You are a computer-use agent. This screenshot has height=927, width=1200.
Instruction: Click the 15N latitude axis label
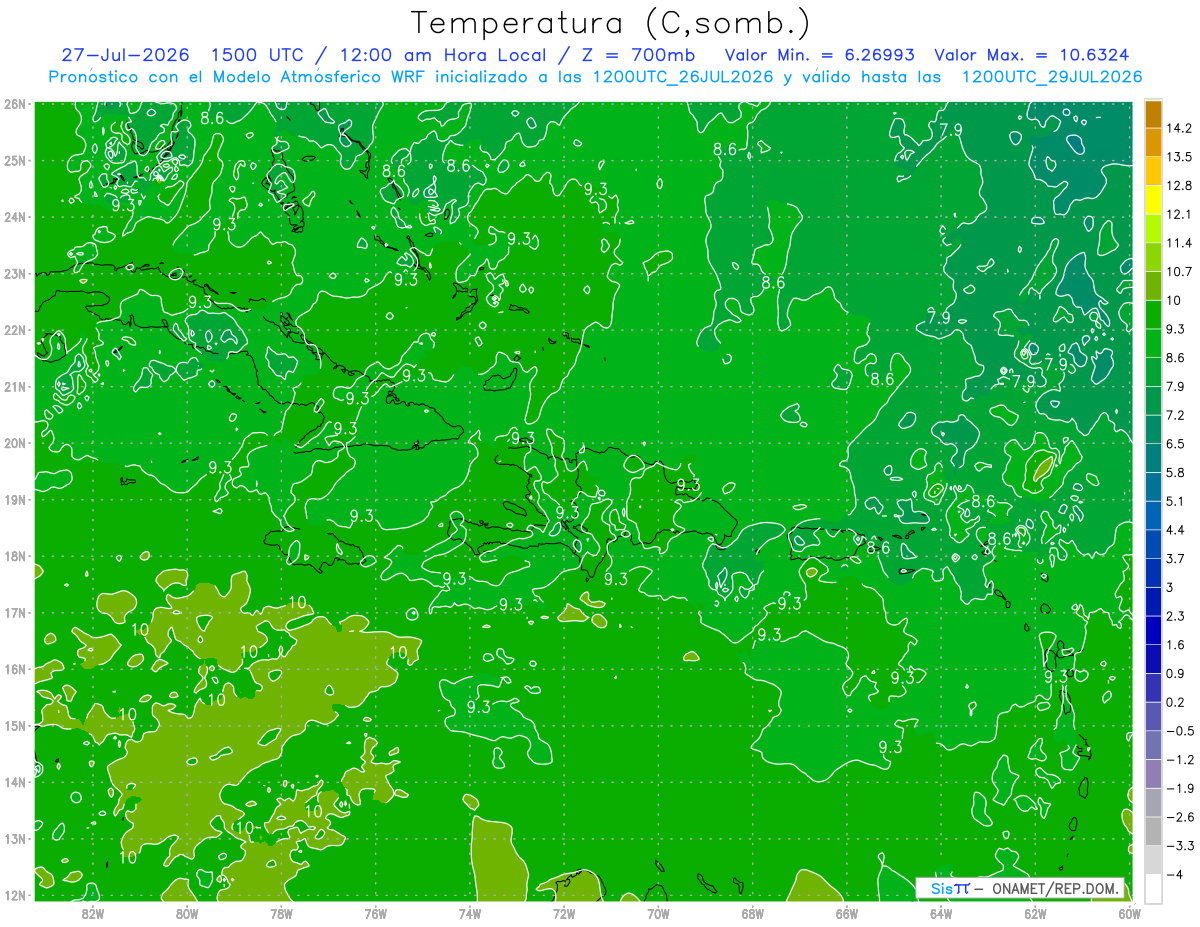(14, 725)
